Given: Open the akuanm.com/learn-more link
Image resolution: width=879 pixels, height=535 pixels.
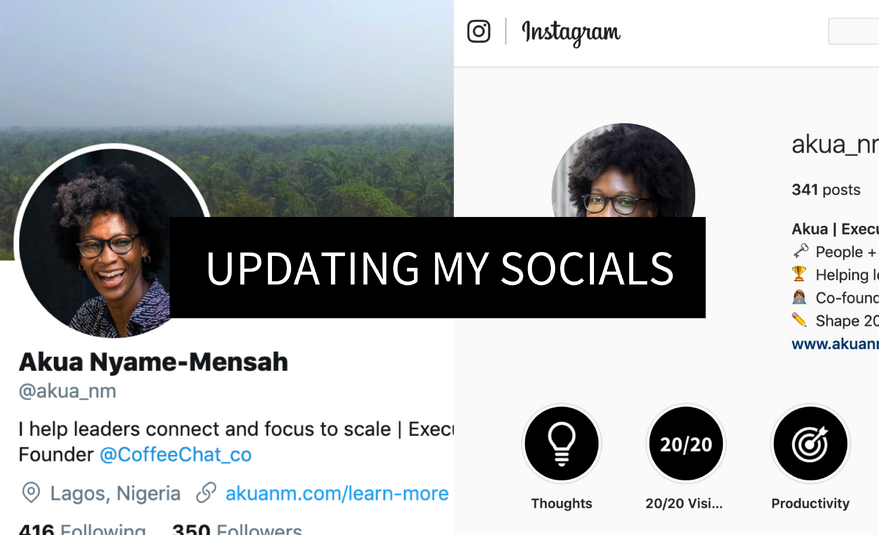Looking at the screenshot, I should (x=337, y=494).
